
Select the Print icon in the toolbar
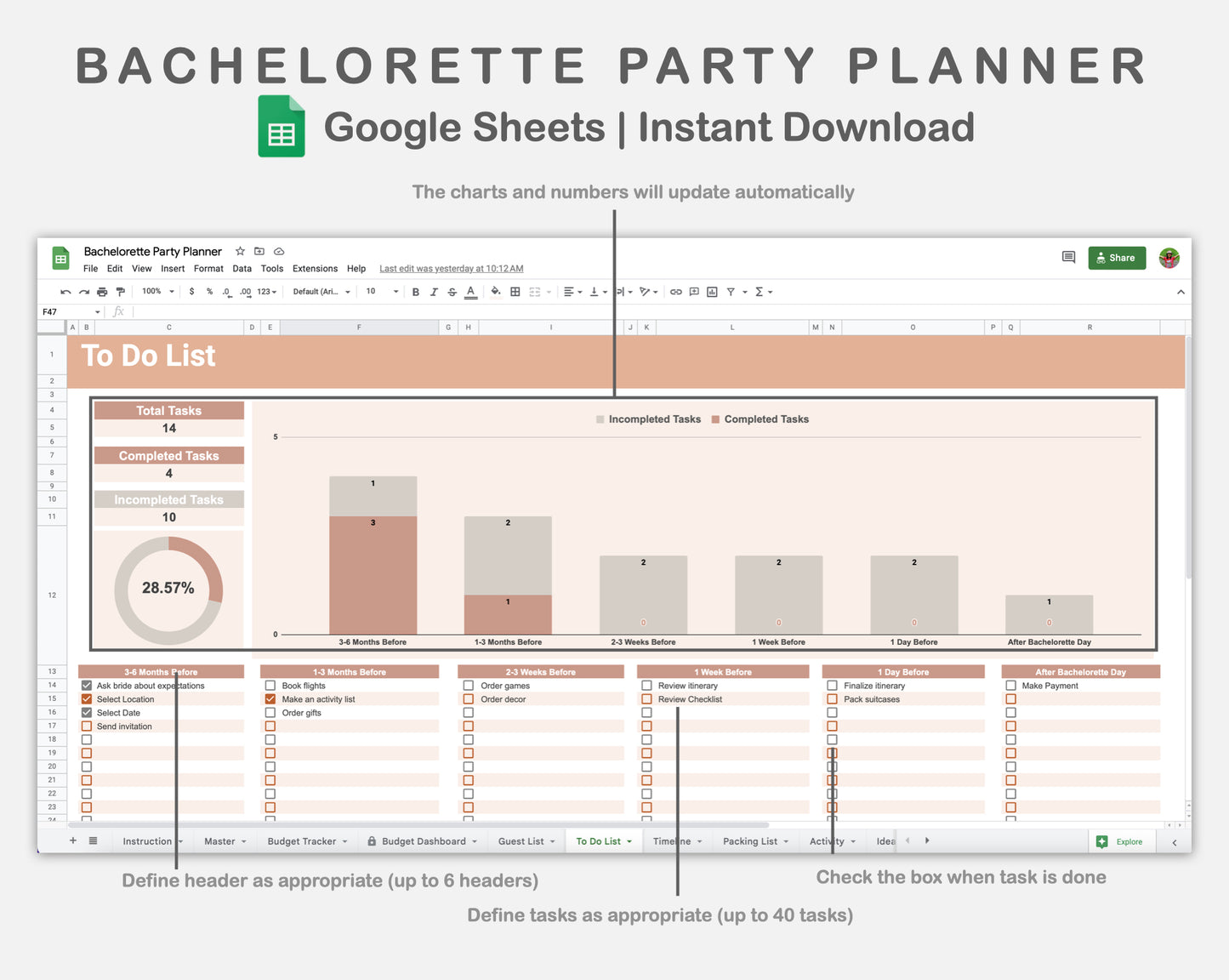101,291
